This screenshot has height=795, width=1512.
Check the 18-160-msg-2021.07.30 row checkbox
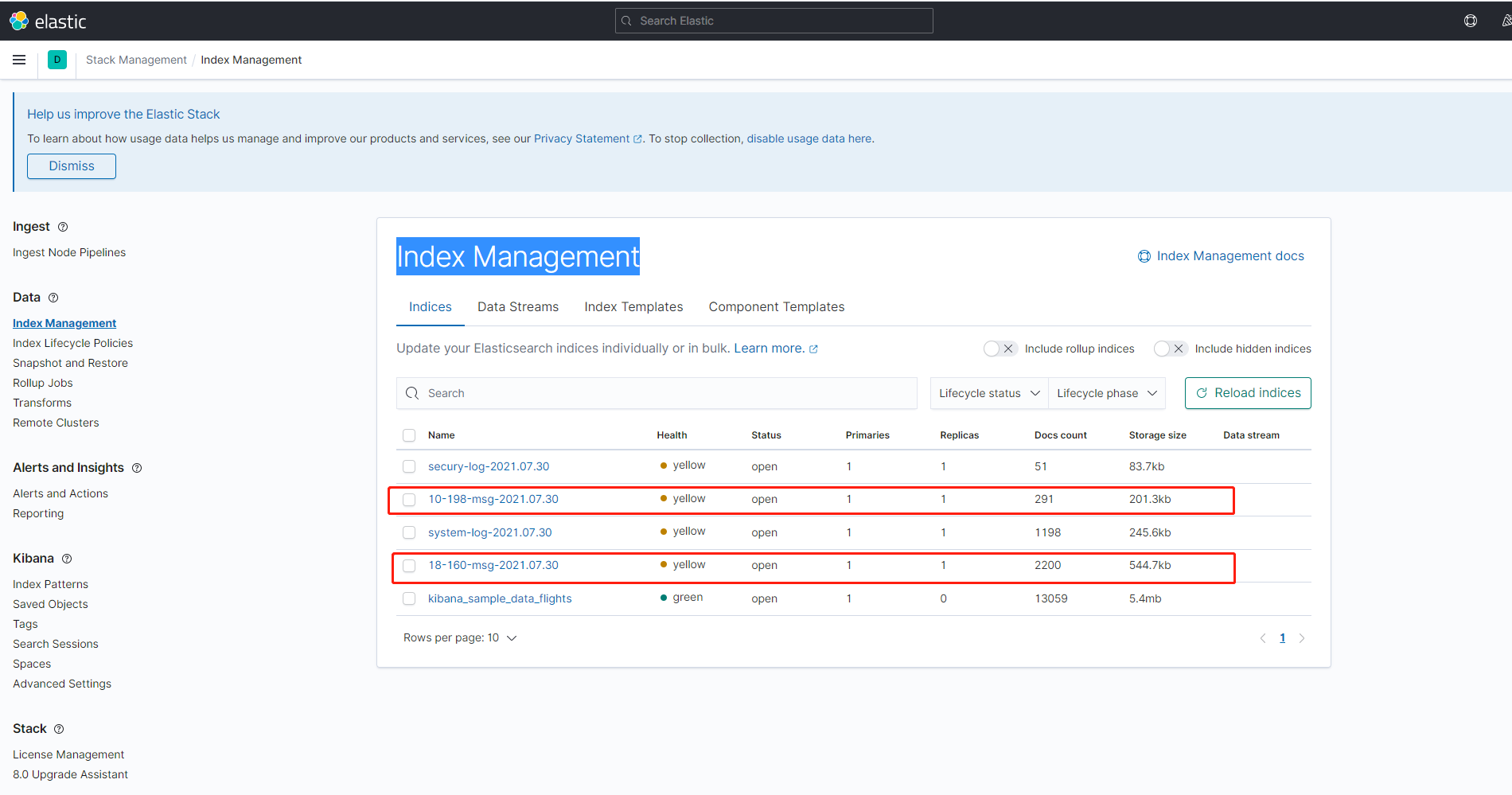click(x=409, y=566)
